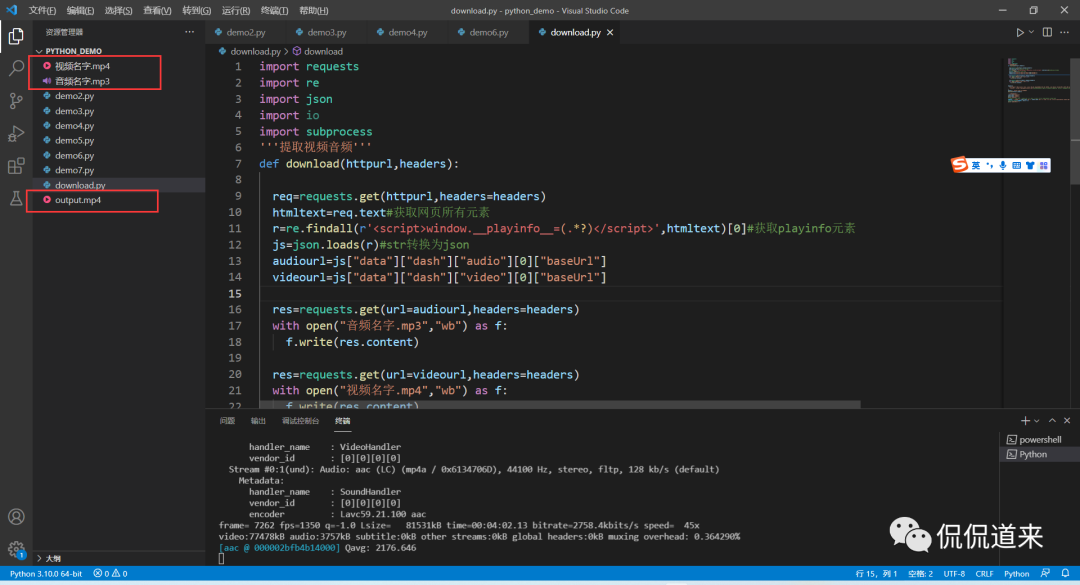
Task: Create a new terminal with plus icon
Action: [x=1025, y=420]
